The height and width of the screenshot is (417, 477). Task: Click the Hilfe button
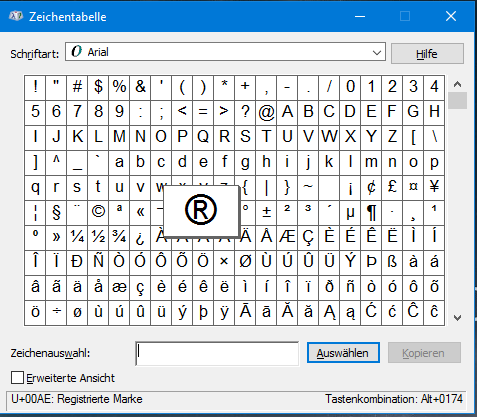tap(427, 53)
